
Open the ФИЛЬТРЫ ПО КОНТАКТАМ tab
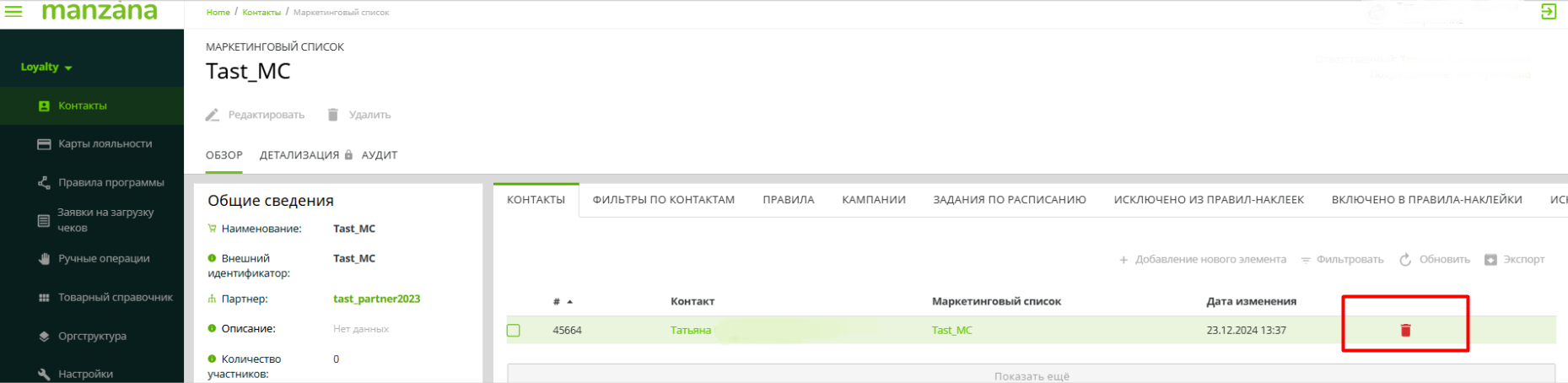[x=663, y=200]
